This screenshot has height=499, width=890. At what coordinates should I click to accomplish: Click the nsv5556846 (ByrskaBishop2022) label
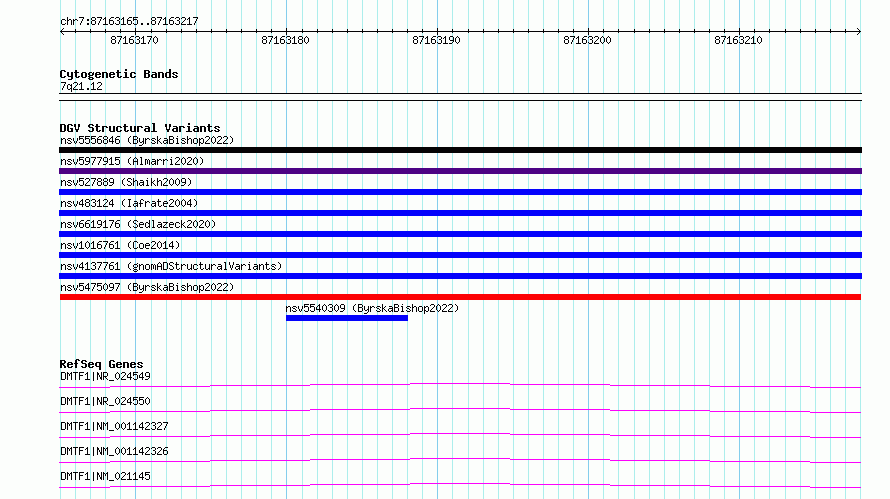pyautogui.click(x=147, y=140)
